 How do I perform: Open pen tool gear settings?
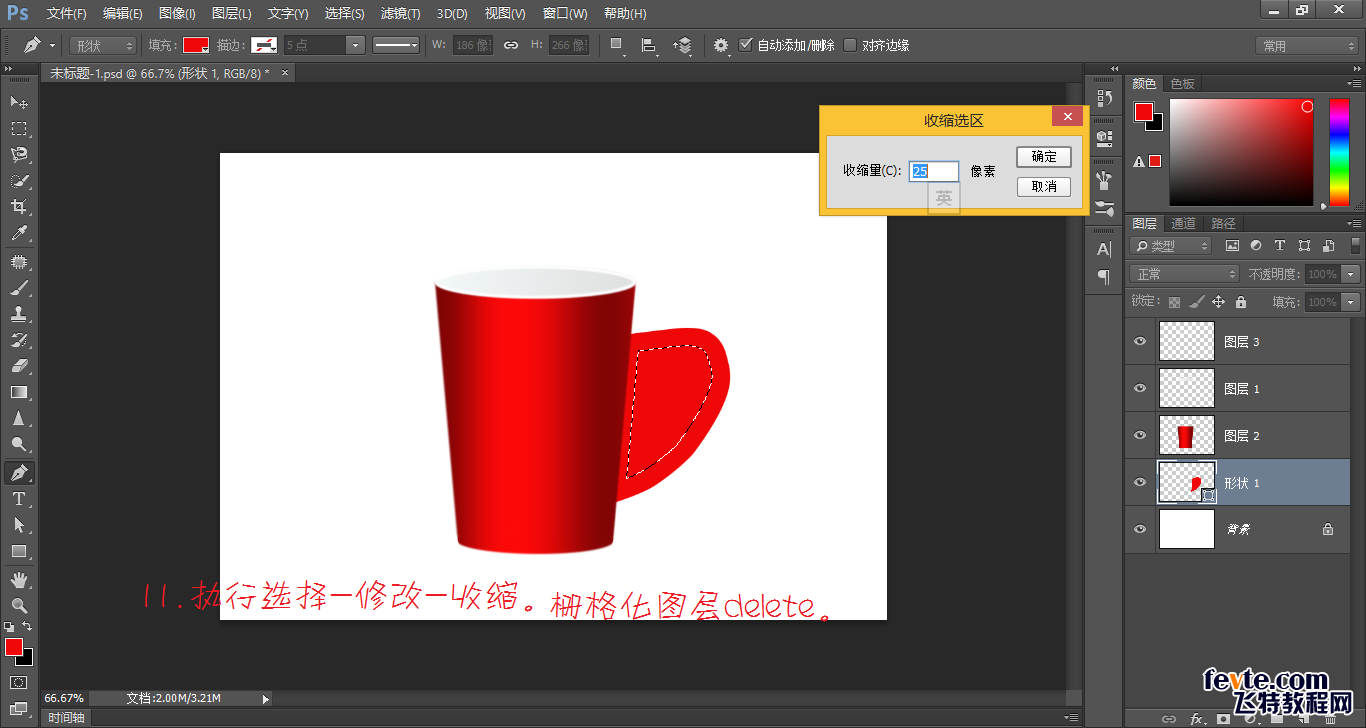coord(721,46)
